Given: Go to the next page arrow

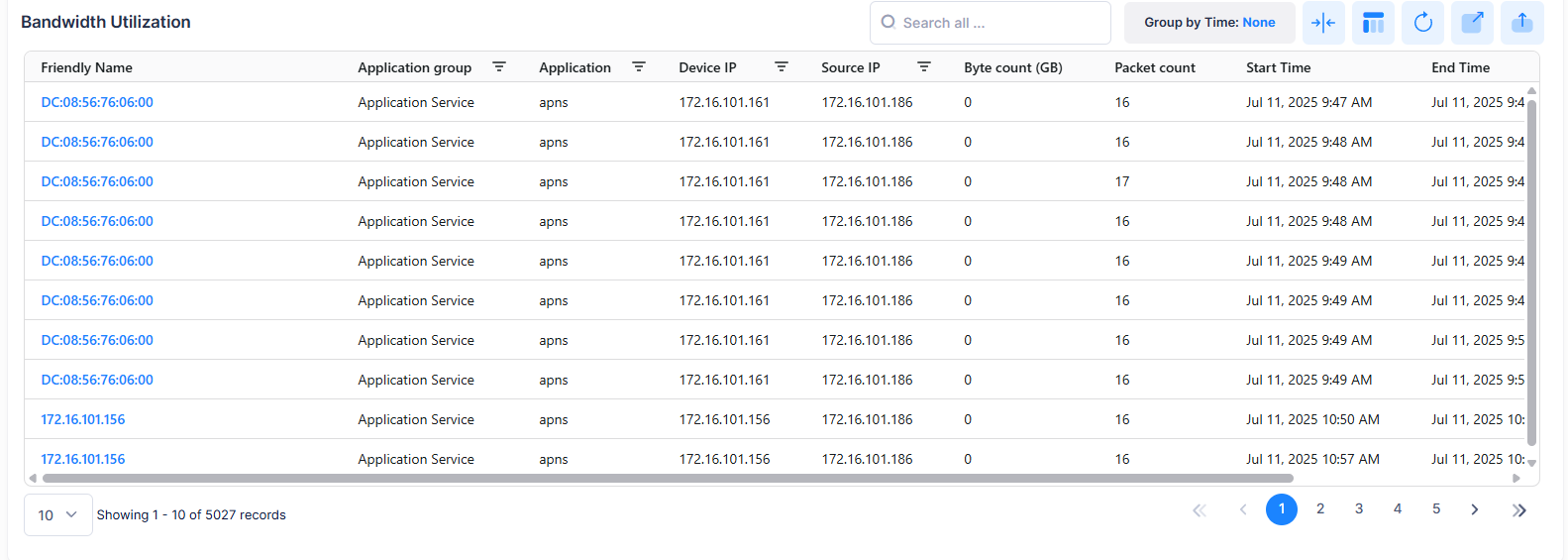Looking at the screenshot, I should (1475, 509).
